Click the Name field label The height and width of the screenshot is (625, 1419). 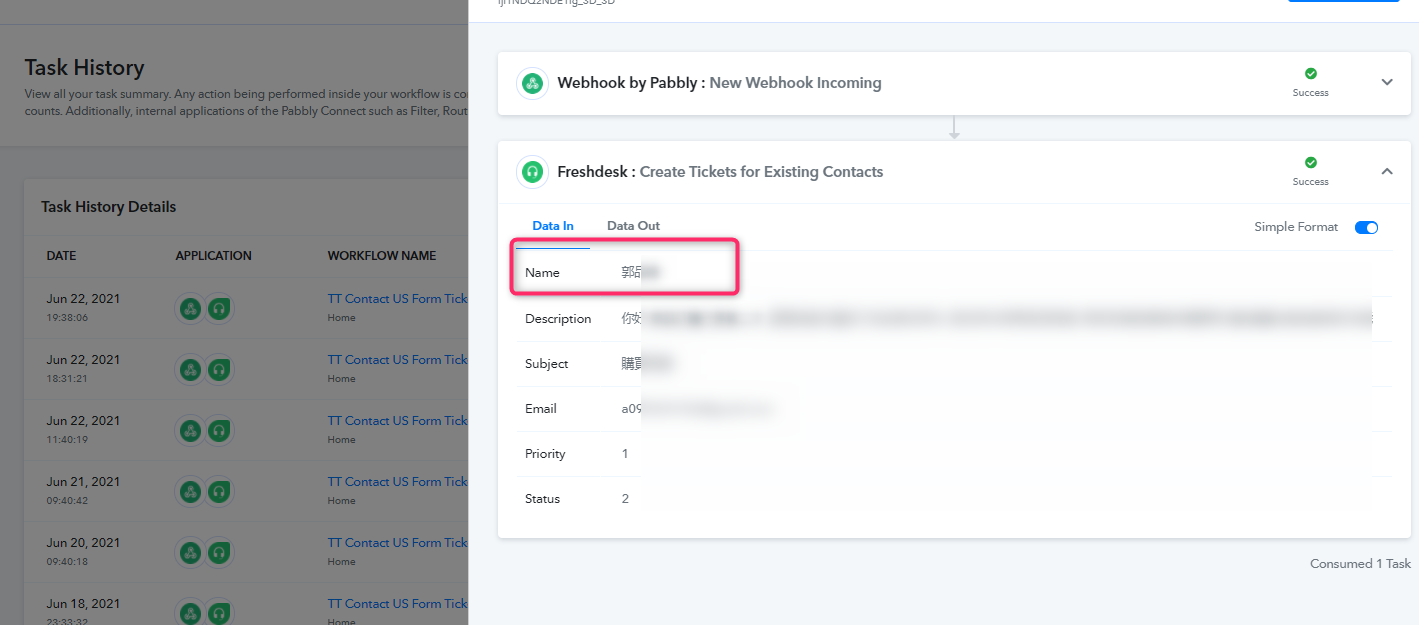[x=542, y=273]
